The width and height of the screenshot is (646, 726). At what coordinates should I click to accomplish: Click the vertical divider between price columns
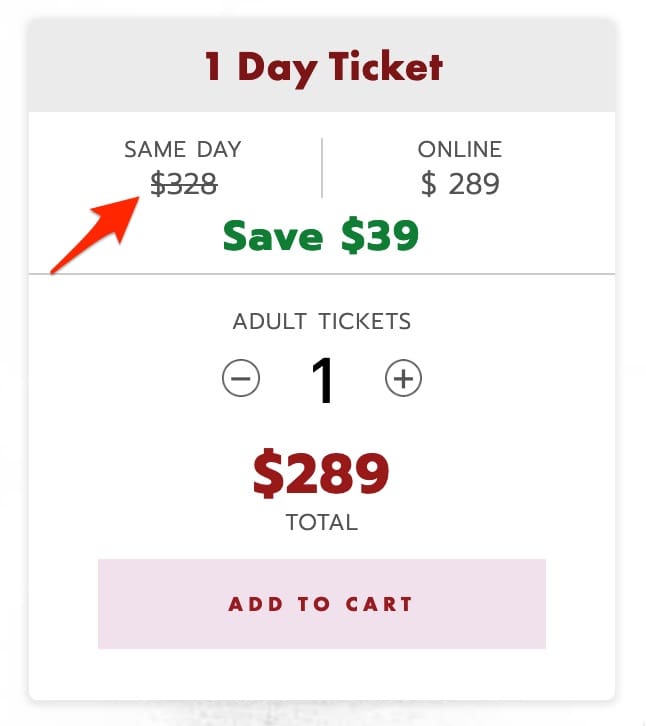[x=322, y=168]
